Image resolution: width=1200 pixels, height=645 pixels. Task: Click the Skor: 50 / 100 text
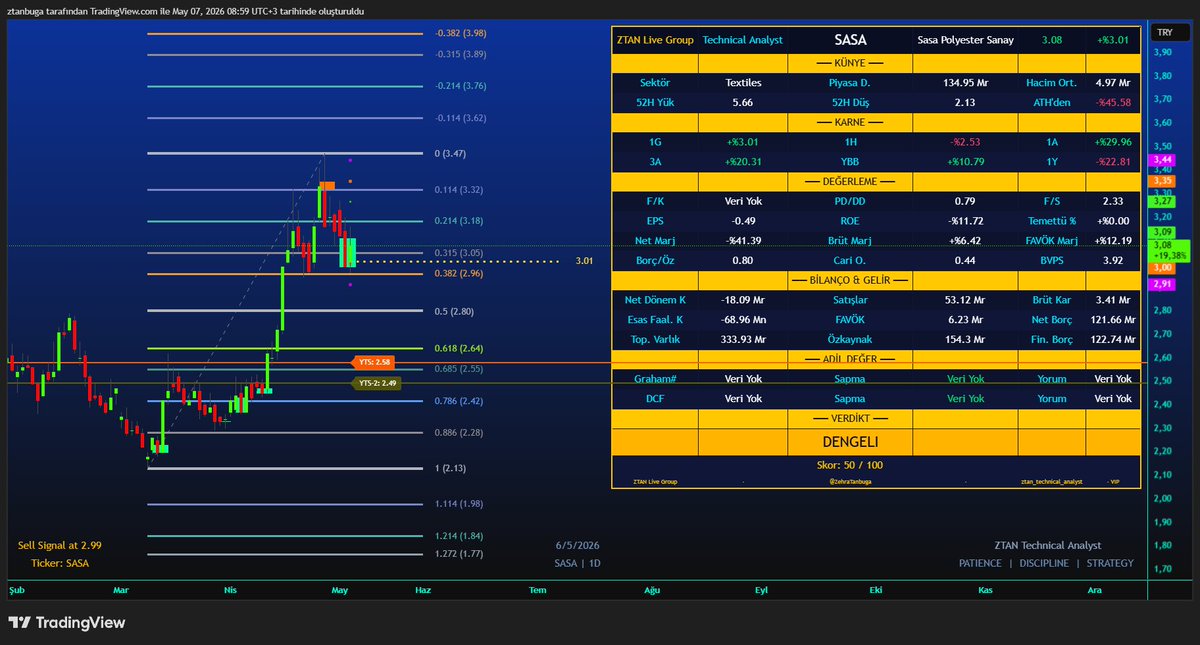click(849, 465)
